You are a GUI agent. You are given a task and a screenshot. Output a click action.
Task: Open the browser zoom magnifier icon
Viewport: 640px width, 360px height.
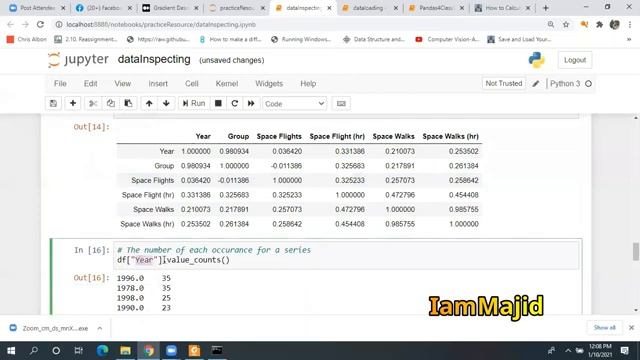pos(551,24)
